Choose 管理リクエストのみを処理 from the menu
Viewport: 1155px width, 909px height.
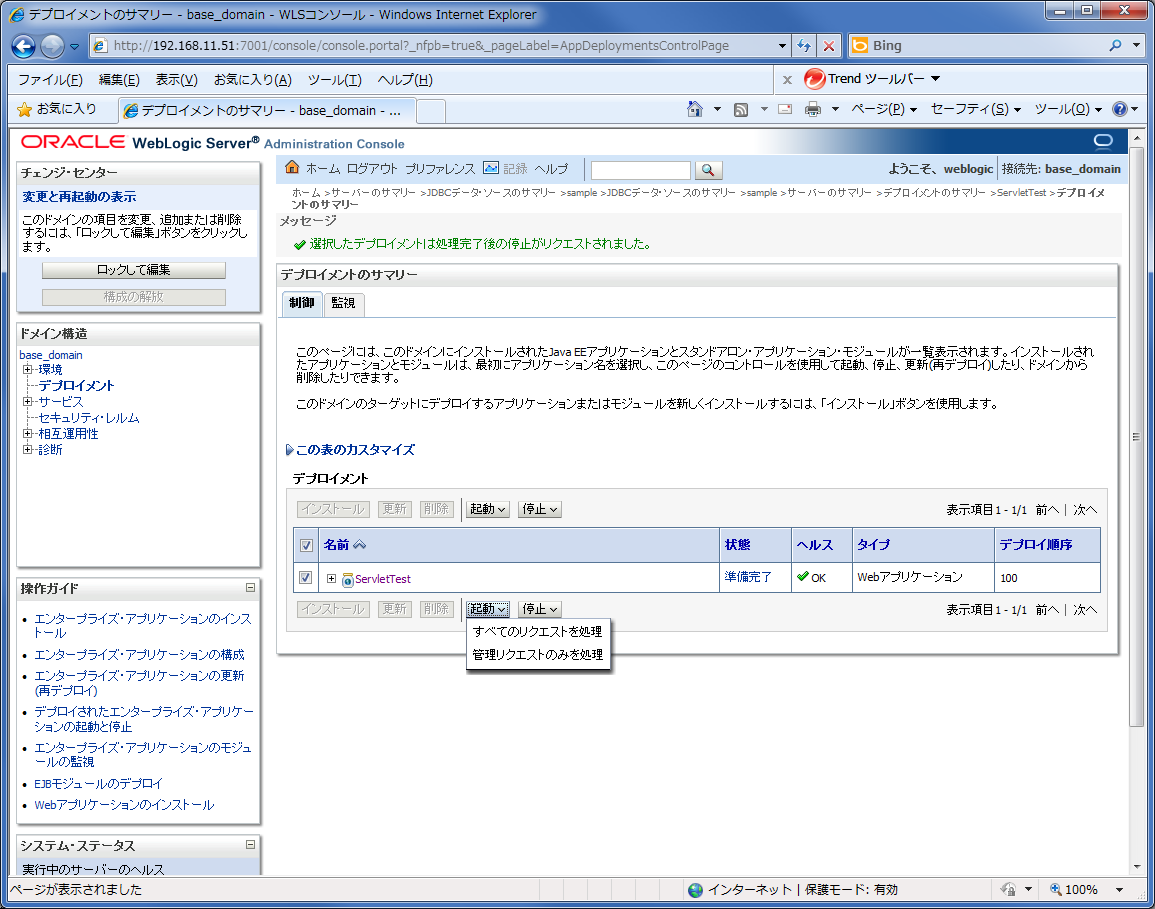538,654
